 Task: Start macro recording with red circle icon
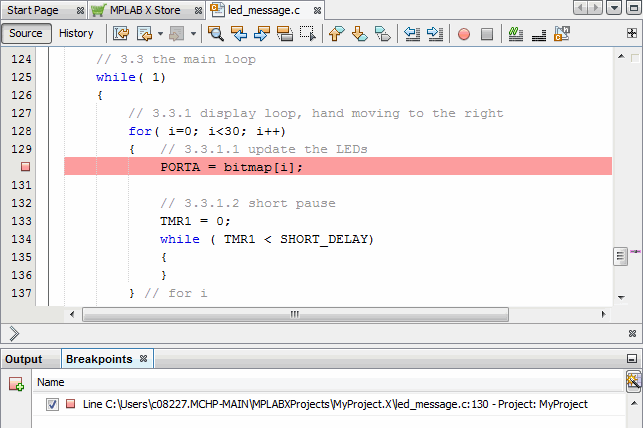click(464, 33)
